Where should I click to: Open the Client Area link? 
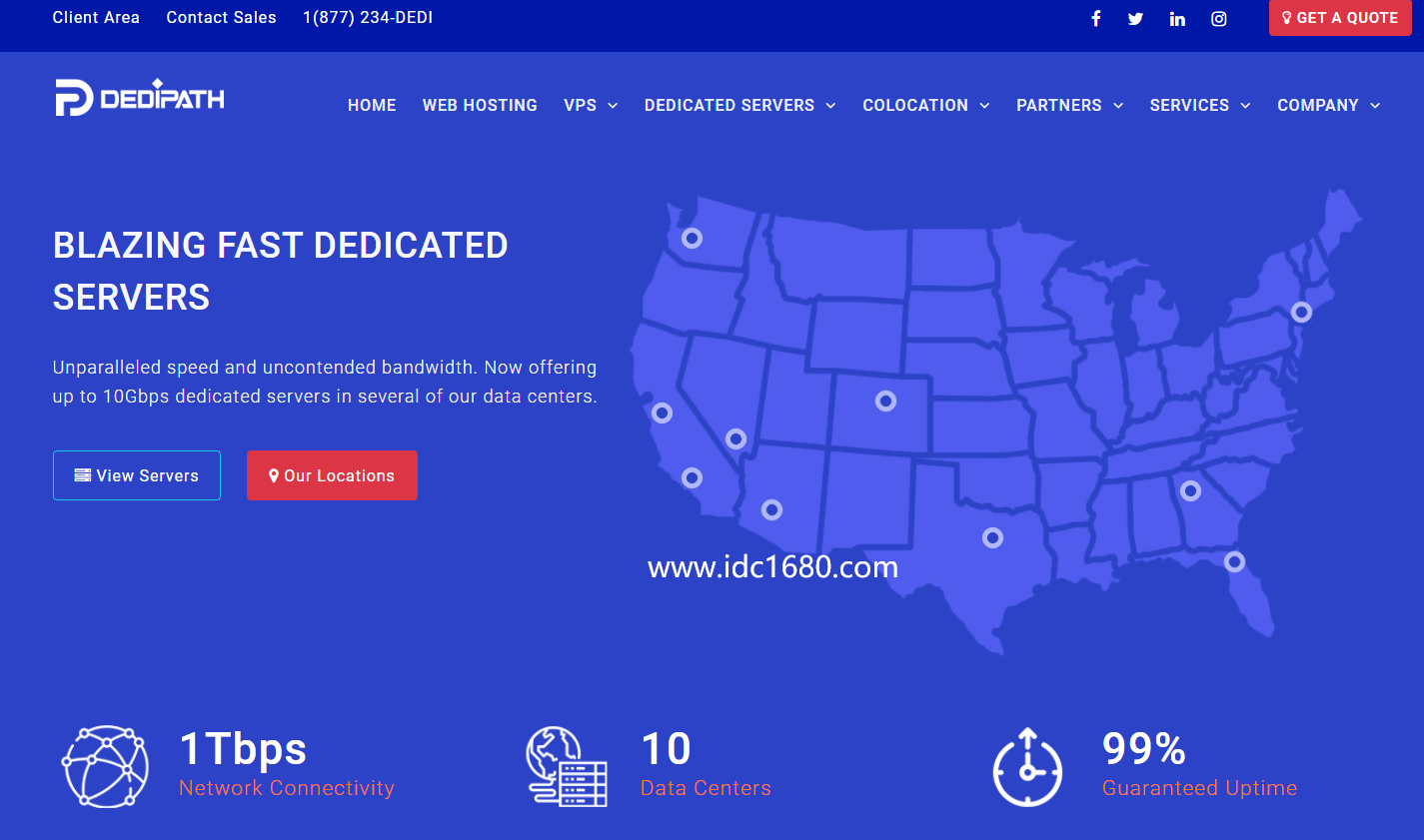(x=96, y=17)
